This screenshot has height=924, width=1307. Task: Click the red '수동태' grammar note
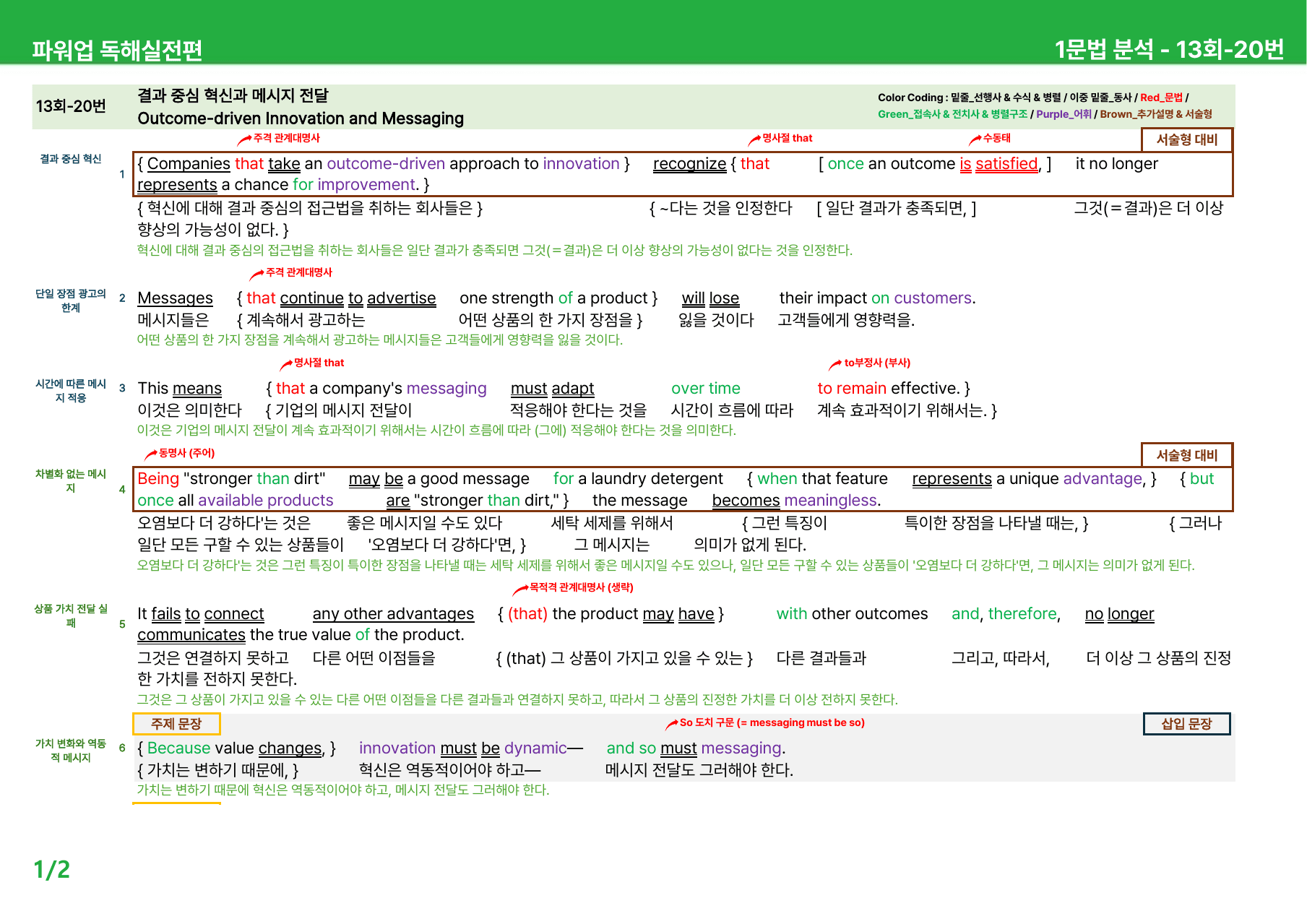click(x=996, y=138)
